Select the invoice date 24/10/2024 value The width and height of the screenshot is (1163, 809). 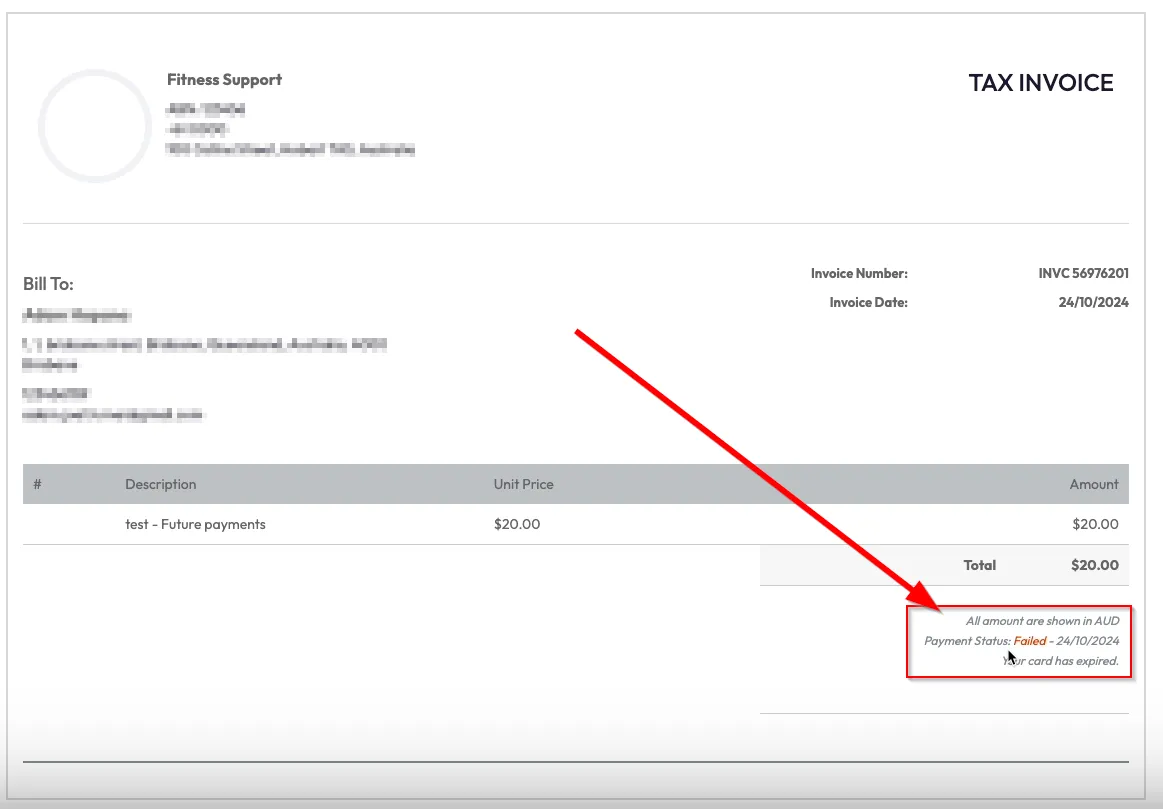(x=1094, y=302)
